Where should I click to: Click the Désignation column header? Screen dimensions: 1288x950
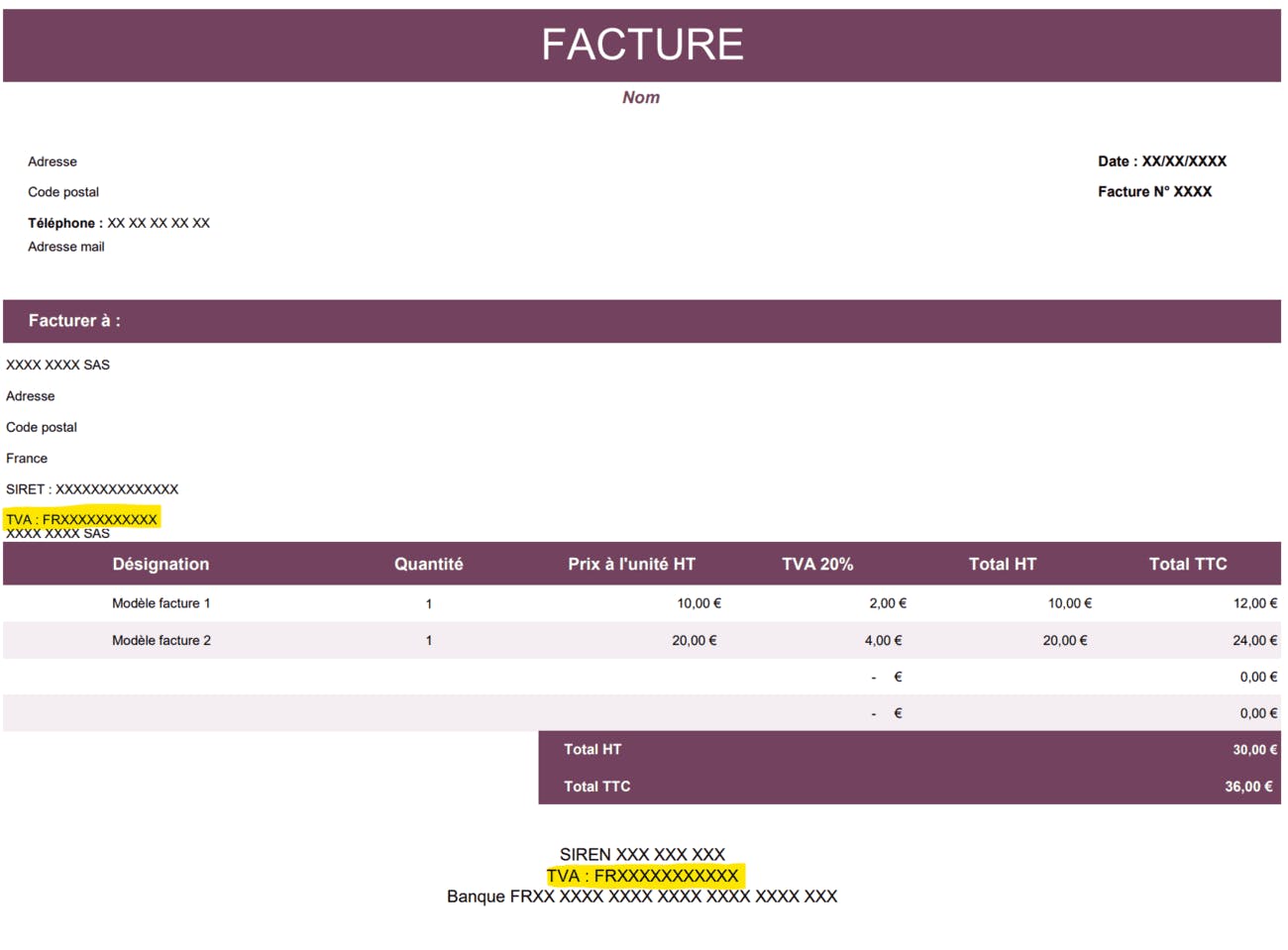[x=161, y=564]
